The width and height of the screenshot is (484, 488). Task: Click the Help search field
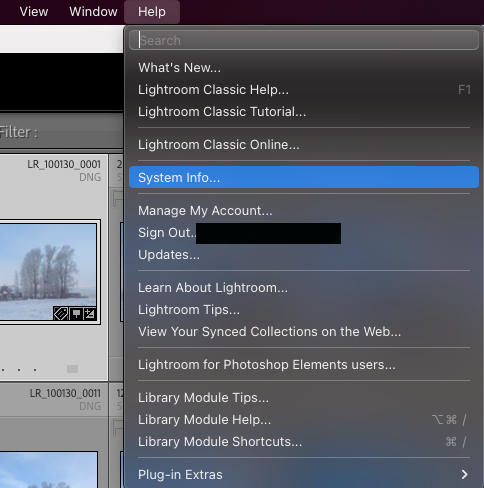click(304, 40)
